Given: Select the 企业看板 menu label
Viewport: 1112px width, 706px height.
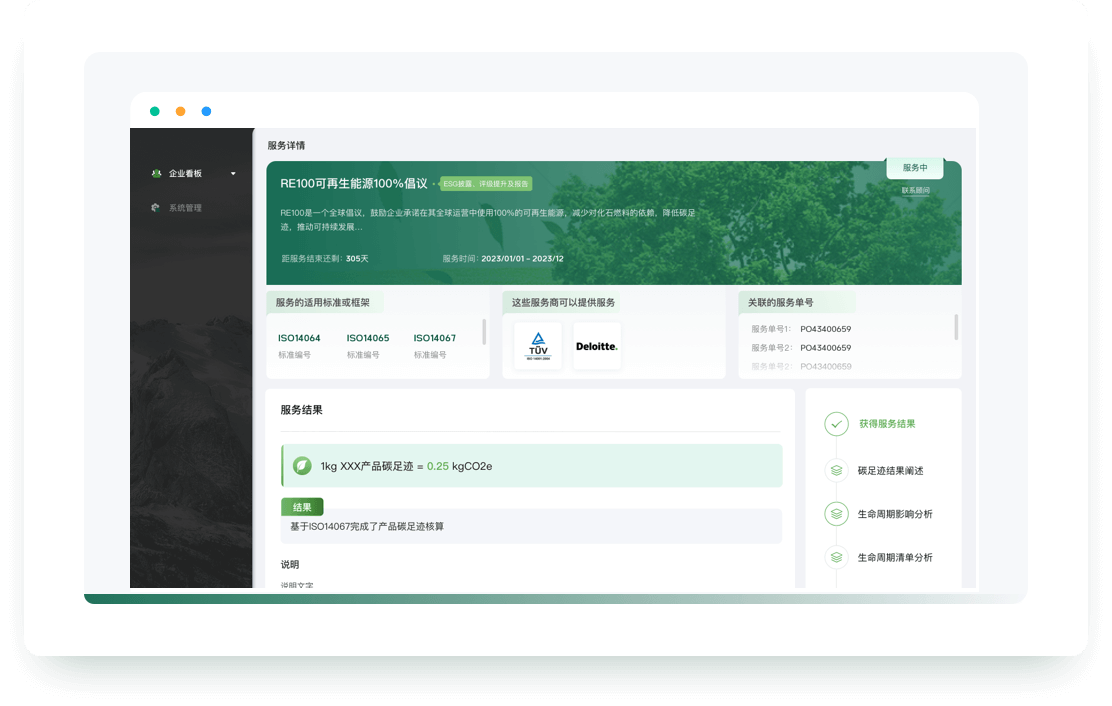Looking at the screenshot, I should 185,173.
